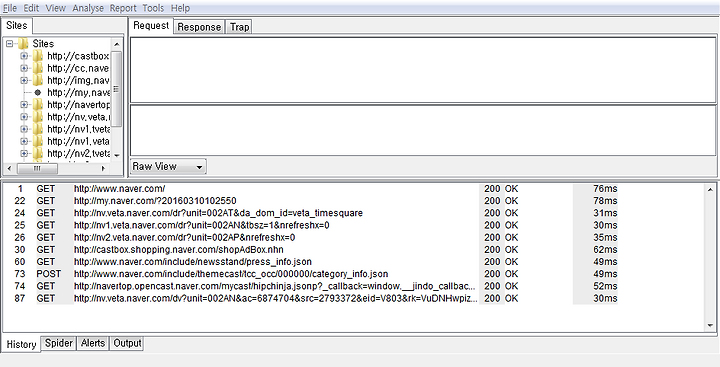This screenshot has height=367, width=720.
Task: Select the category_info.json request URL
Action: pos(231,274)
